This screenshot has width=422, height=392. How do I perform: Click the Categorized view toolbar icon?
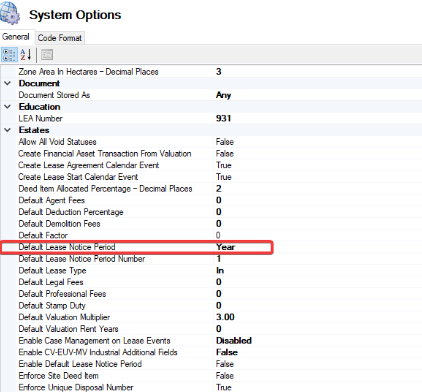(9, 55)
